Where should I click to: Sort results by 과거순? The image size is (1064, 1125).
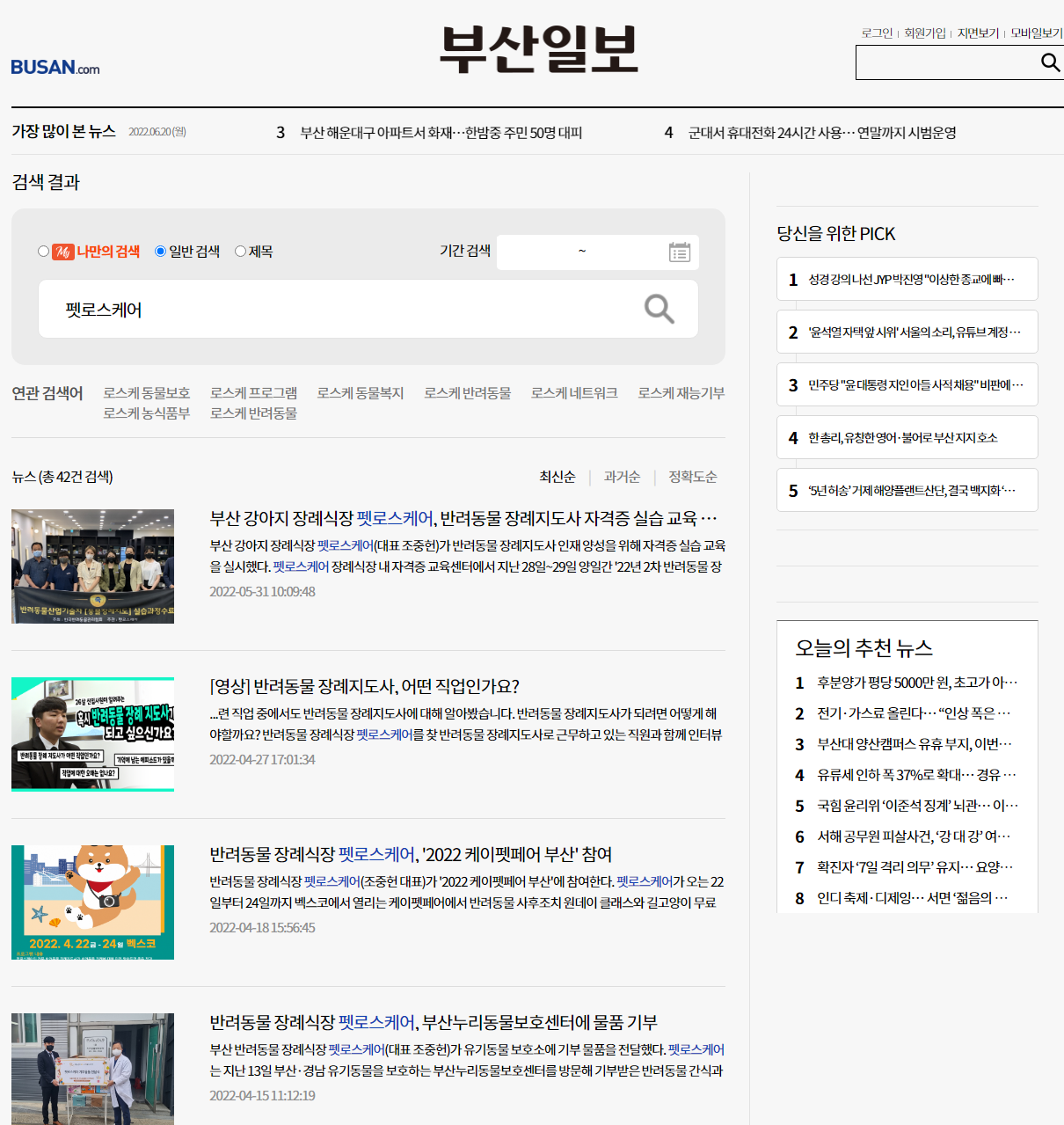[622, 477]
